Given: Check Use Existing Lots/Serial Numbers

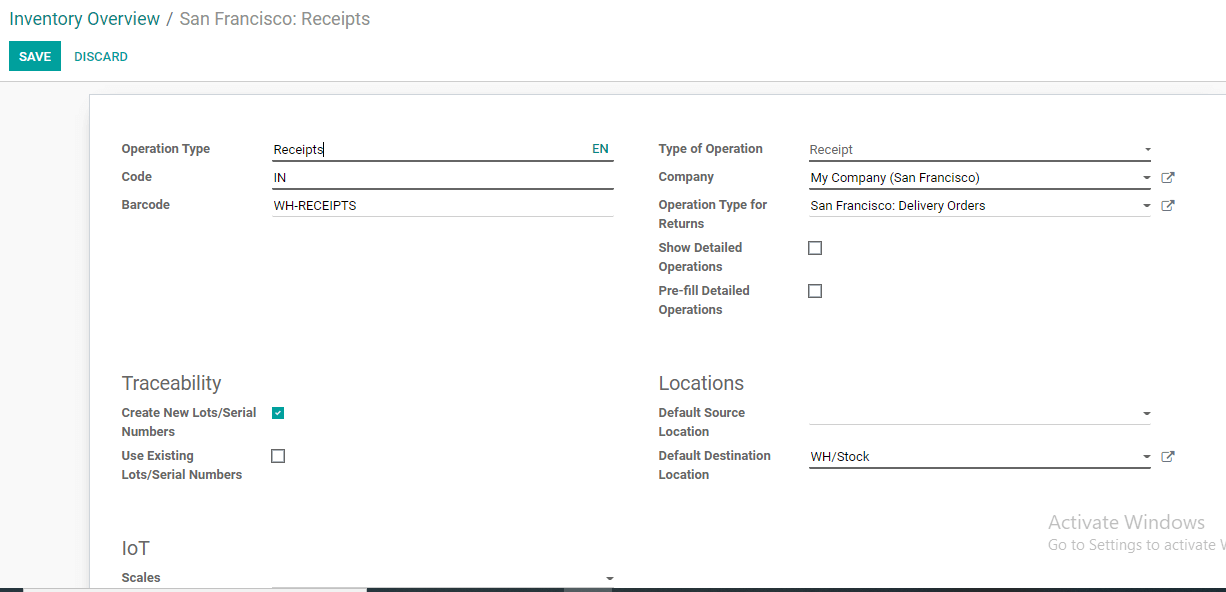Looking at the screenshot, I should (278, 456).
